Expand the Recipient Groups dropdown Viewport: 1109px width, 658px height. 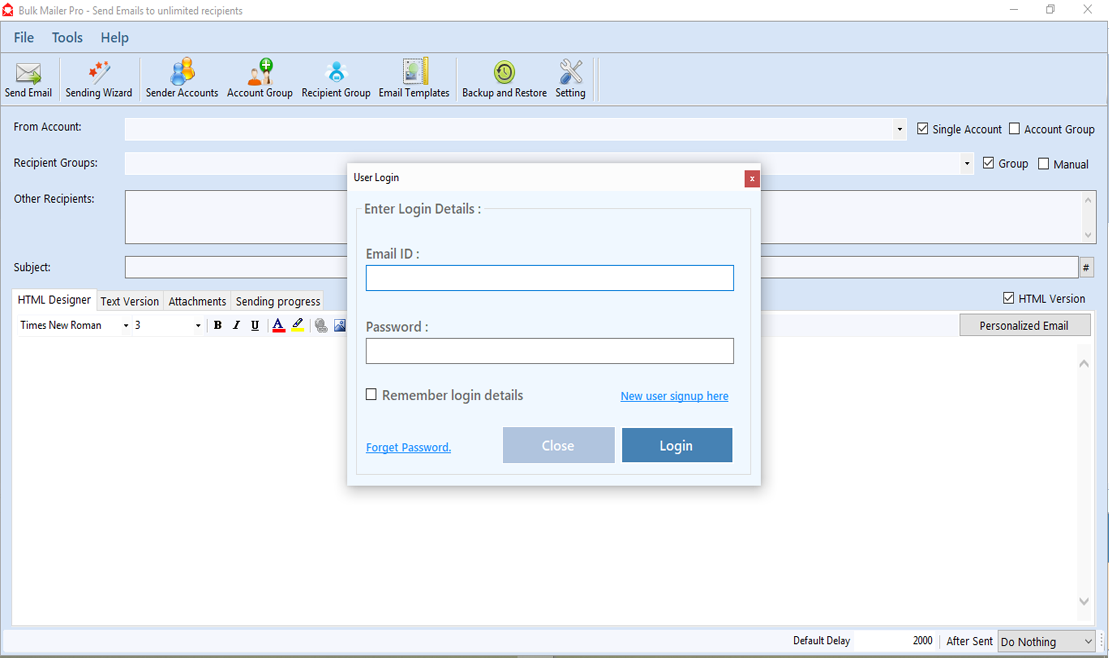(967, 163)
